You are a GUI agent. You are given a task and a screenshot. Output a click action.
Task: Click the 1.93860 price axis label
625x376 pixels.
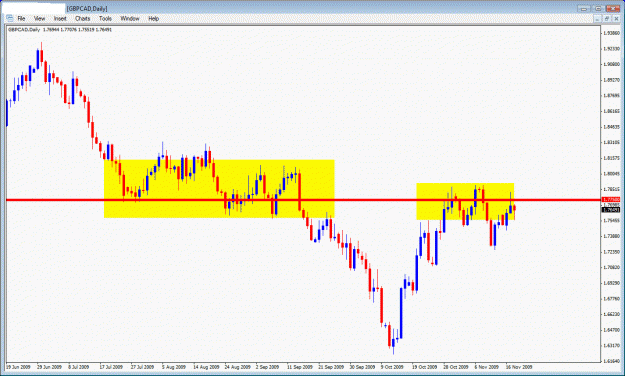point(612,33)
